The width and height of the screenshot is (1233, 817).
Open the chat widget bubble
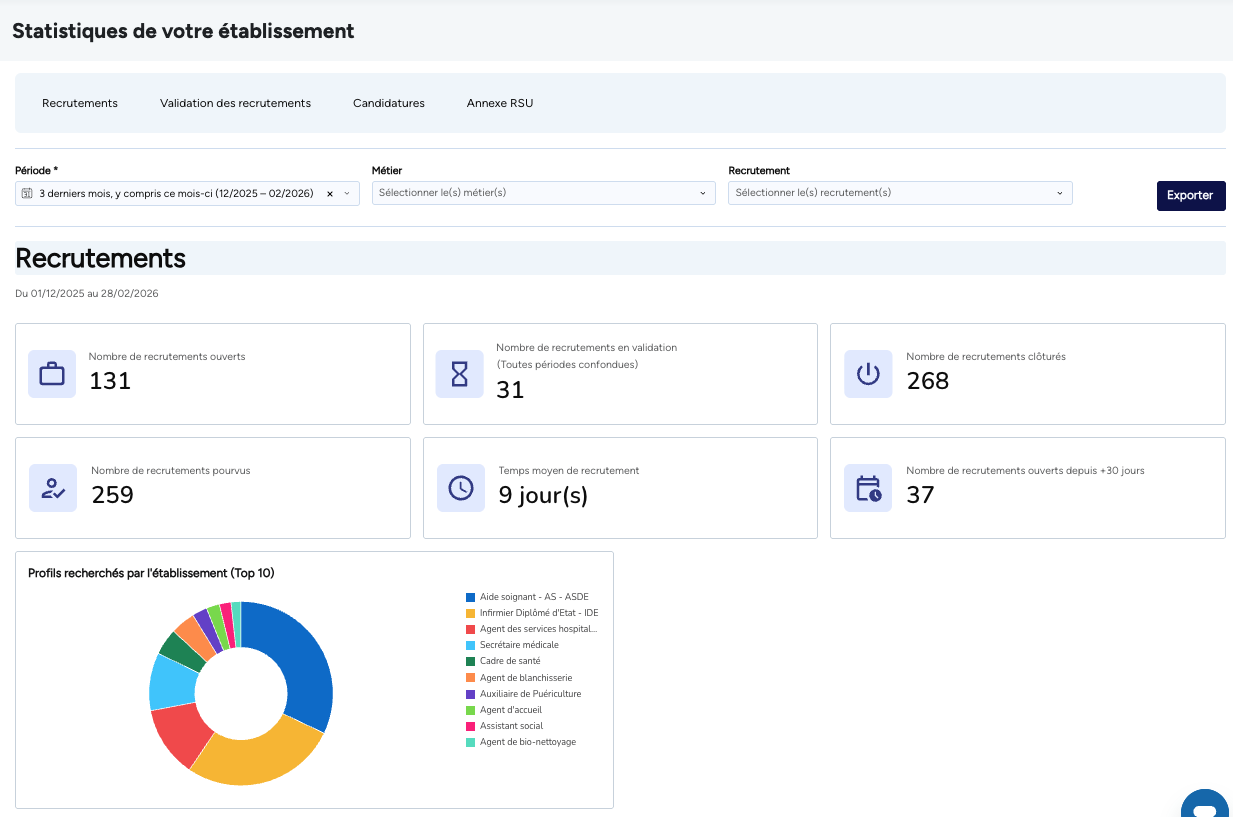[1204, 805]
